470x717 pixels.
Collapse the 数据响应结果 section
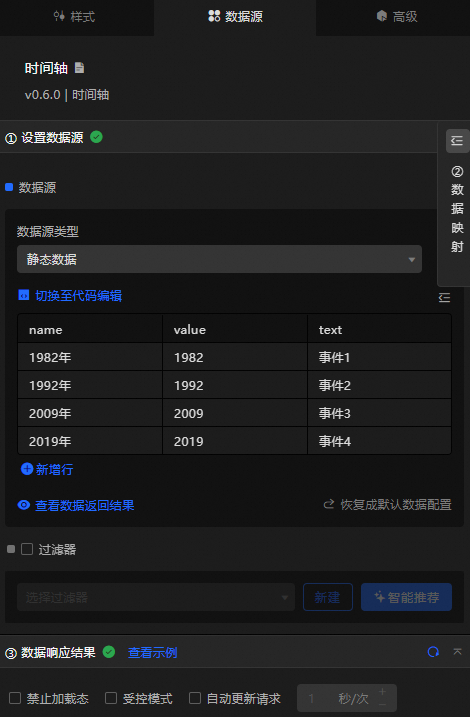pyautogui.click(x=457, y=652)
